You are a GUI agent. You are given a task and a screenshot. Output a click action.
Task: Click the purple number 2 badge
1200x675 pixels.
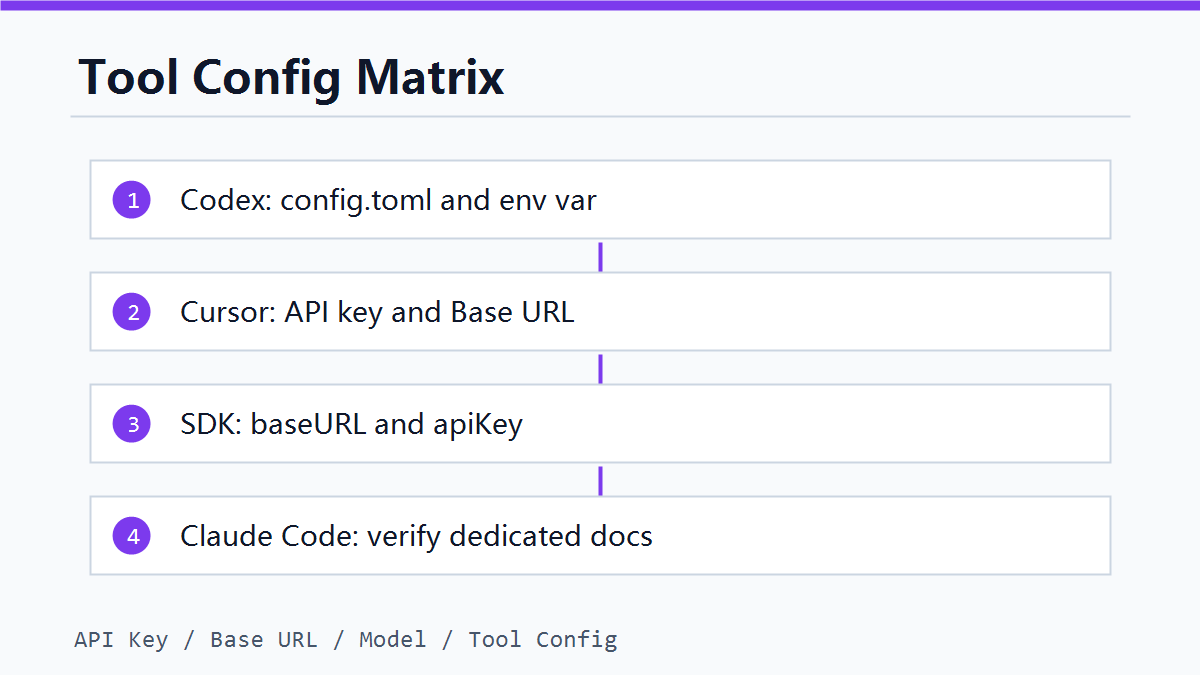[x=131, y=312]
